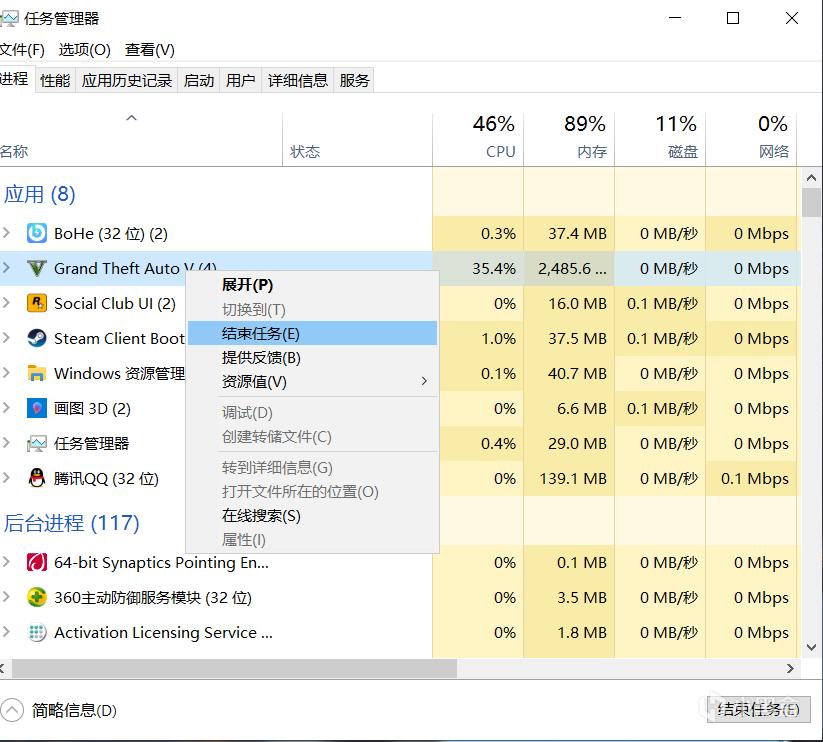Click Task Manager title bar icon
823x742 pixels.
point(9,19)
